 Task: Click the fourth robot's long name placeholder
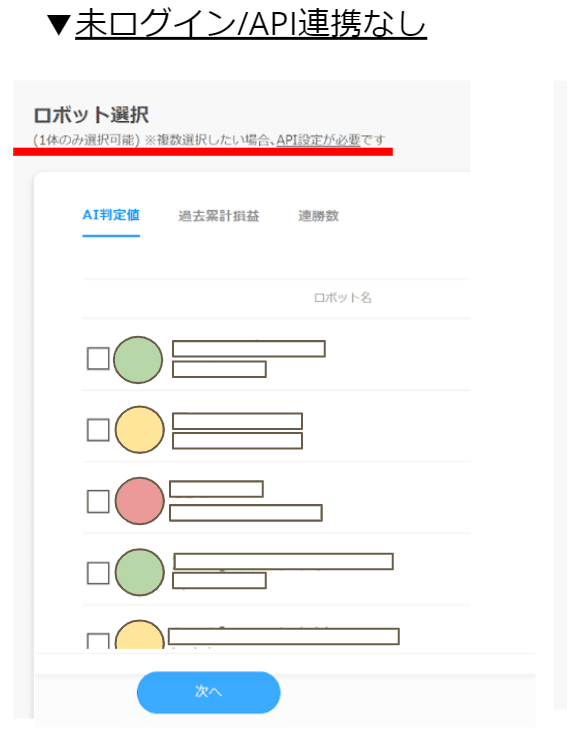pos(283,561)
